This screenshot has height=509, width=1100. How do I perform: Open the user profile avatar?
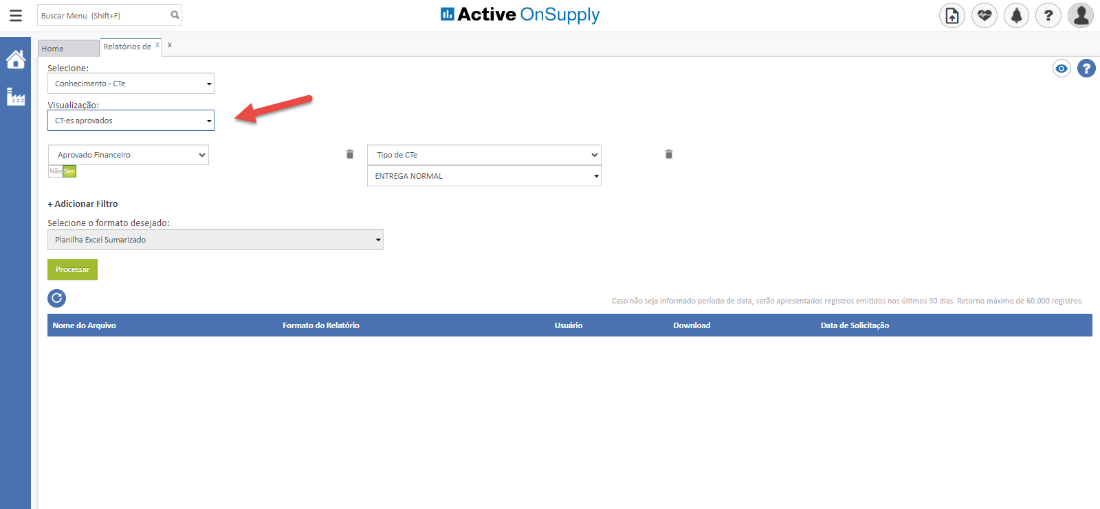[1080, 15]
